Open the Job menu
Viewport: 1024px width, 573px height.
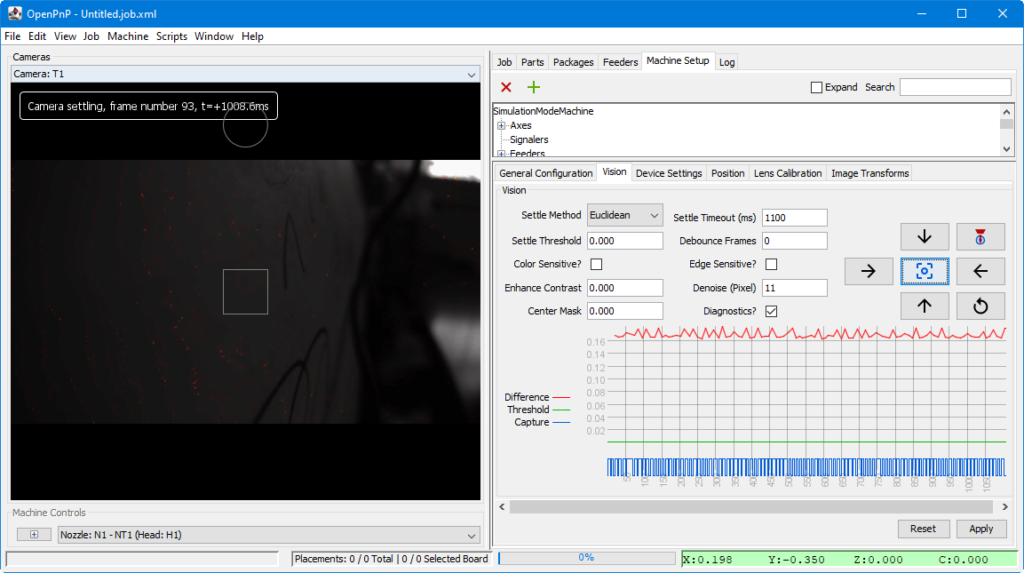tap(91, 36)
